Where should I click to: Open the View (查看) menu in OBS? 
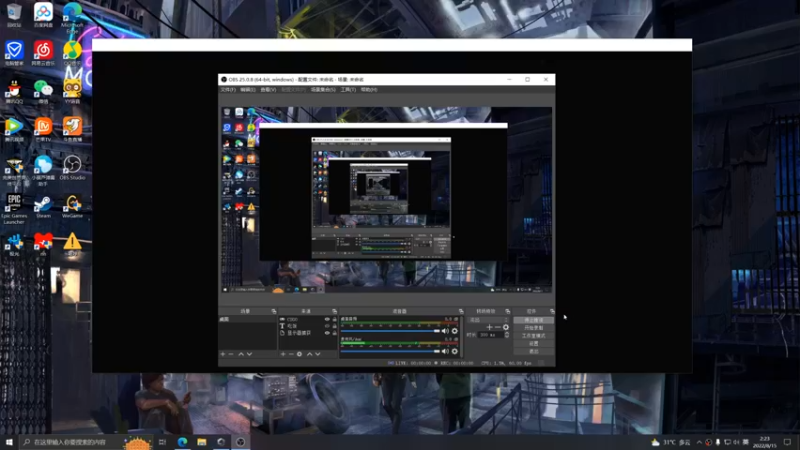268,90
